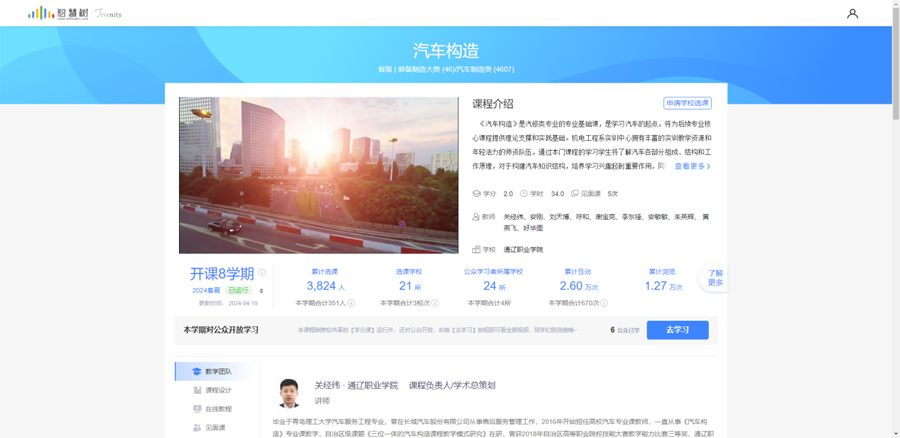Click the info icon beside 开课8学期
The width and height of the screenshot is (900, 438).
(x=262, y=273)
